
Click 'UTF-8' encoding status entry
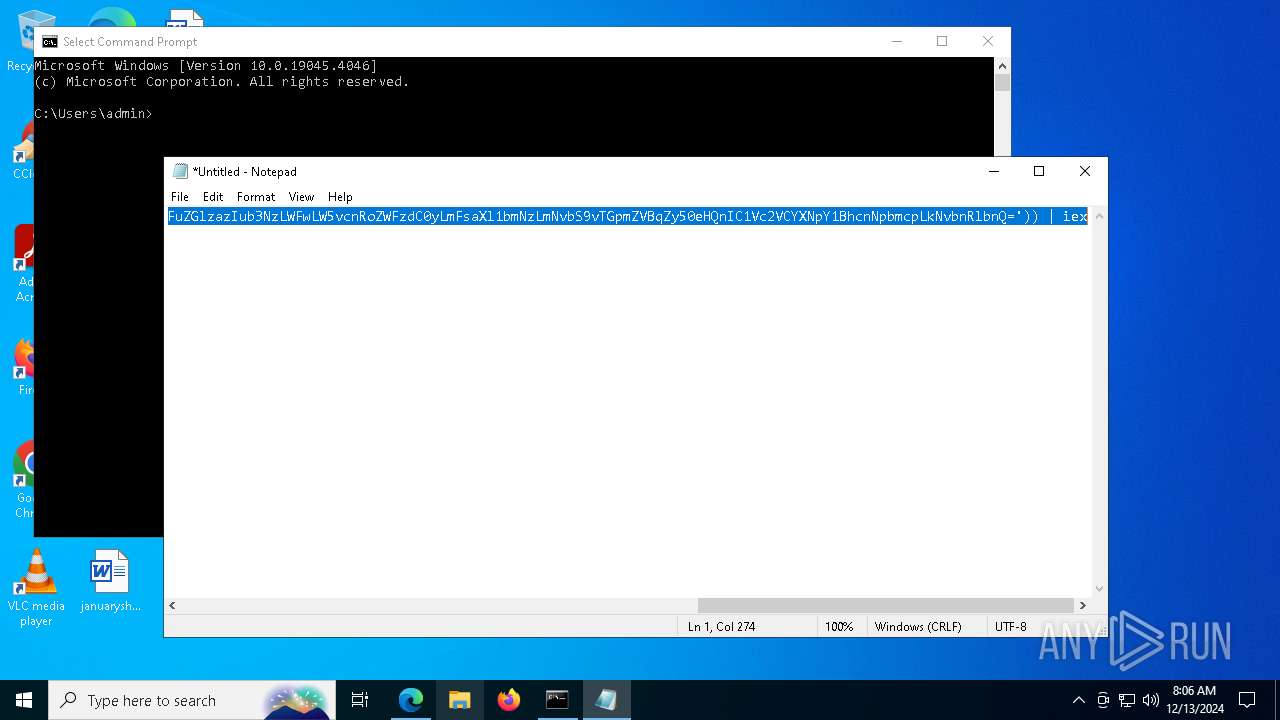click(1011, 626)
